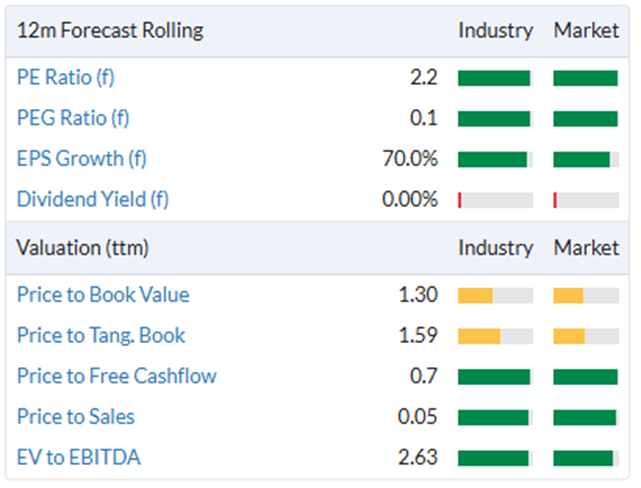Click the Valuation (ttm) section header

82,248
